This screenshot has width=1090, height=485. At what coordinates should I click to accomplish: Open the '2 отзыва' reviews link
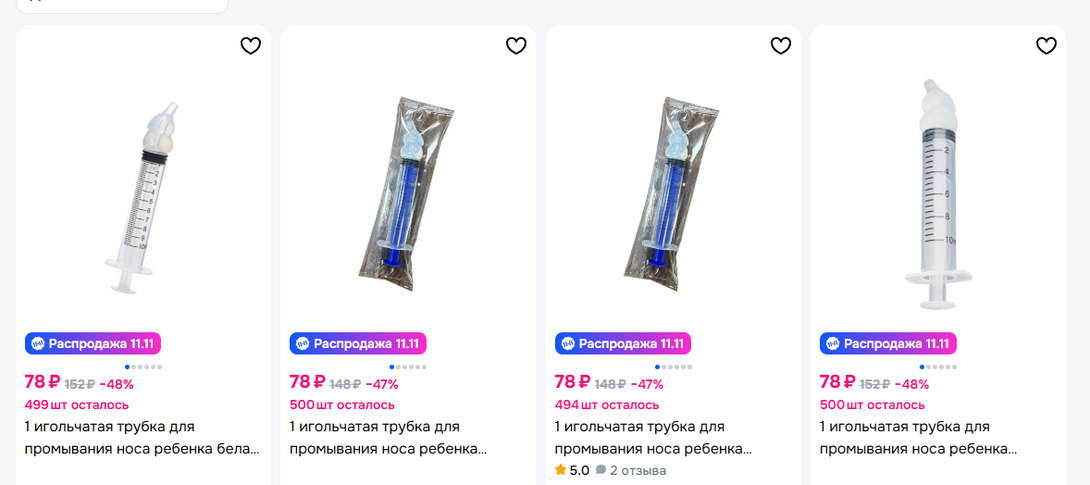[637, 470]
